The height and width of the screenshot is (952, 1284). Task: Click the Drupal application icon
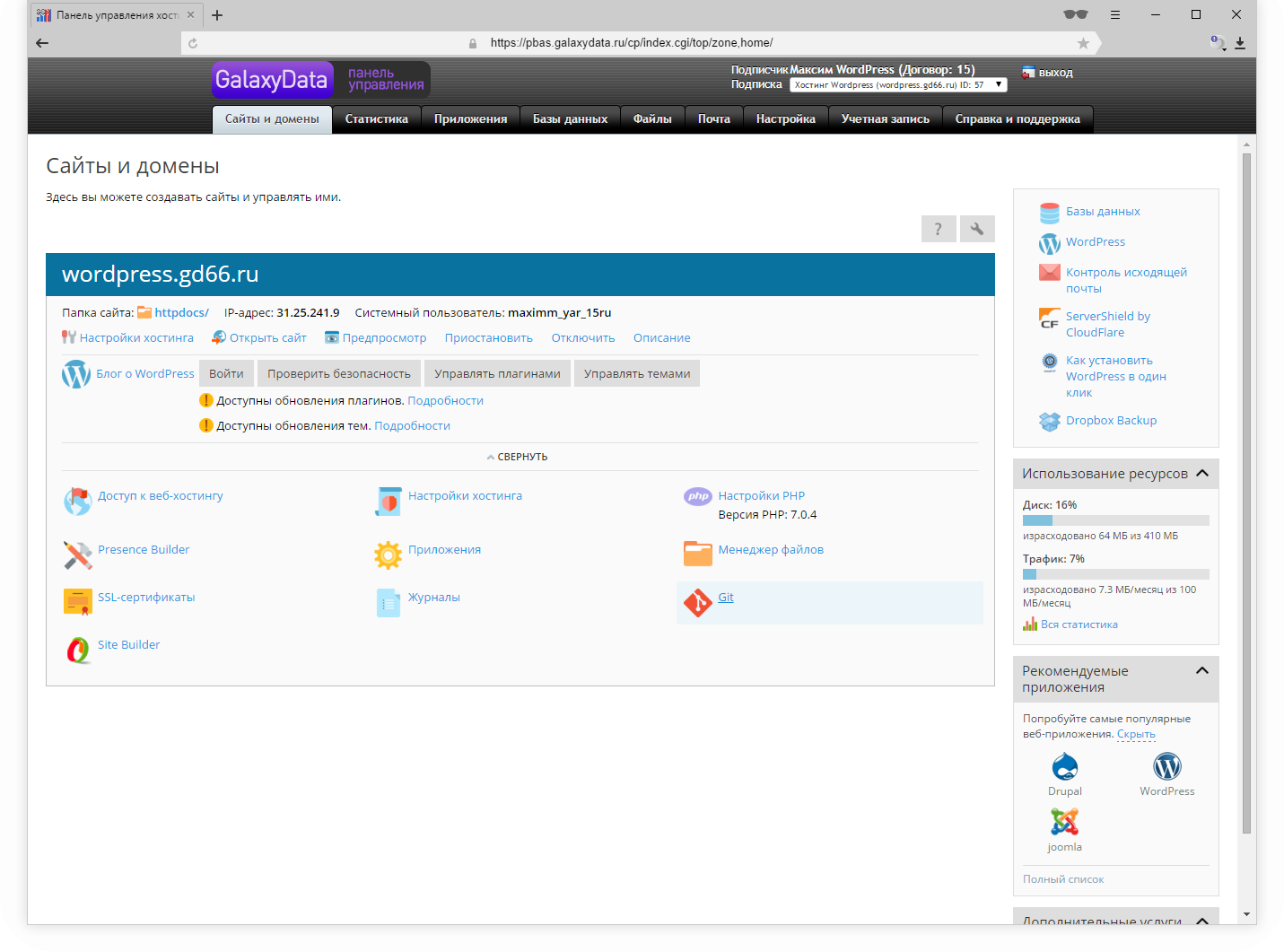tap(1064, 766)
